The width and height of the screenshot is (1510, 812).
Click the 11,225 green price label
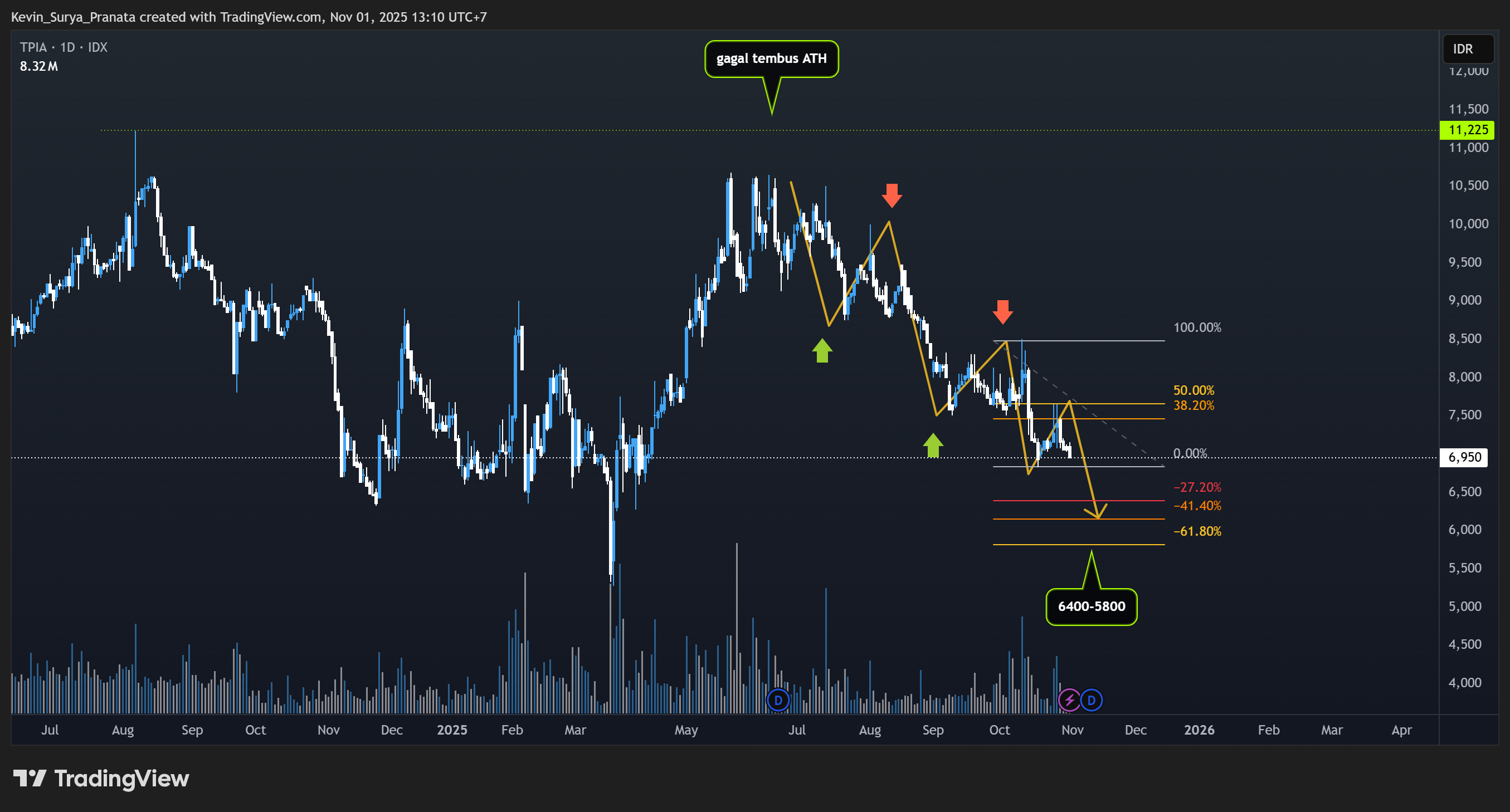[1467, 130]
